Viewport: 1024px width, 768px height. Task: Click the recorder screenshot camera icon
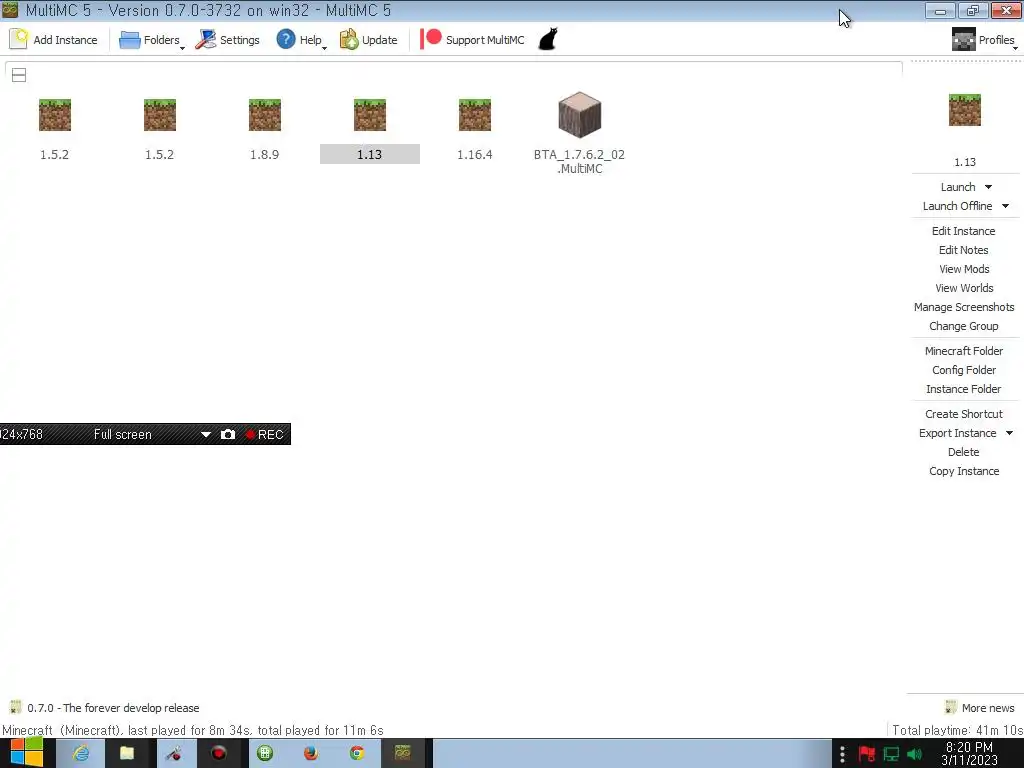coord(228,434)
